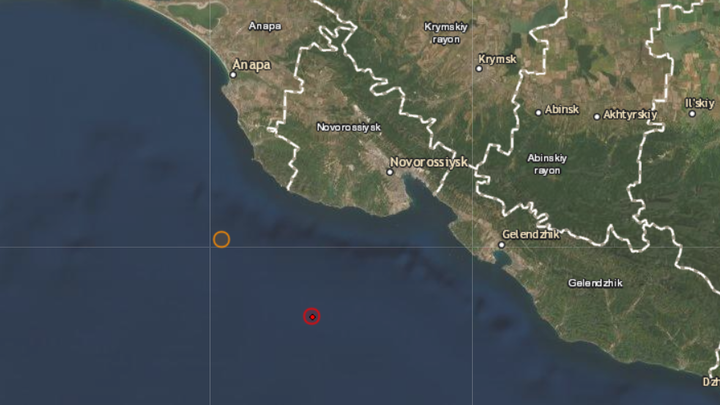
Task: Click the Krymsk town label
Action: [x=497, y=59]
